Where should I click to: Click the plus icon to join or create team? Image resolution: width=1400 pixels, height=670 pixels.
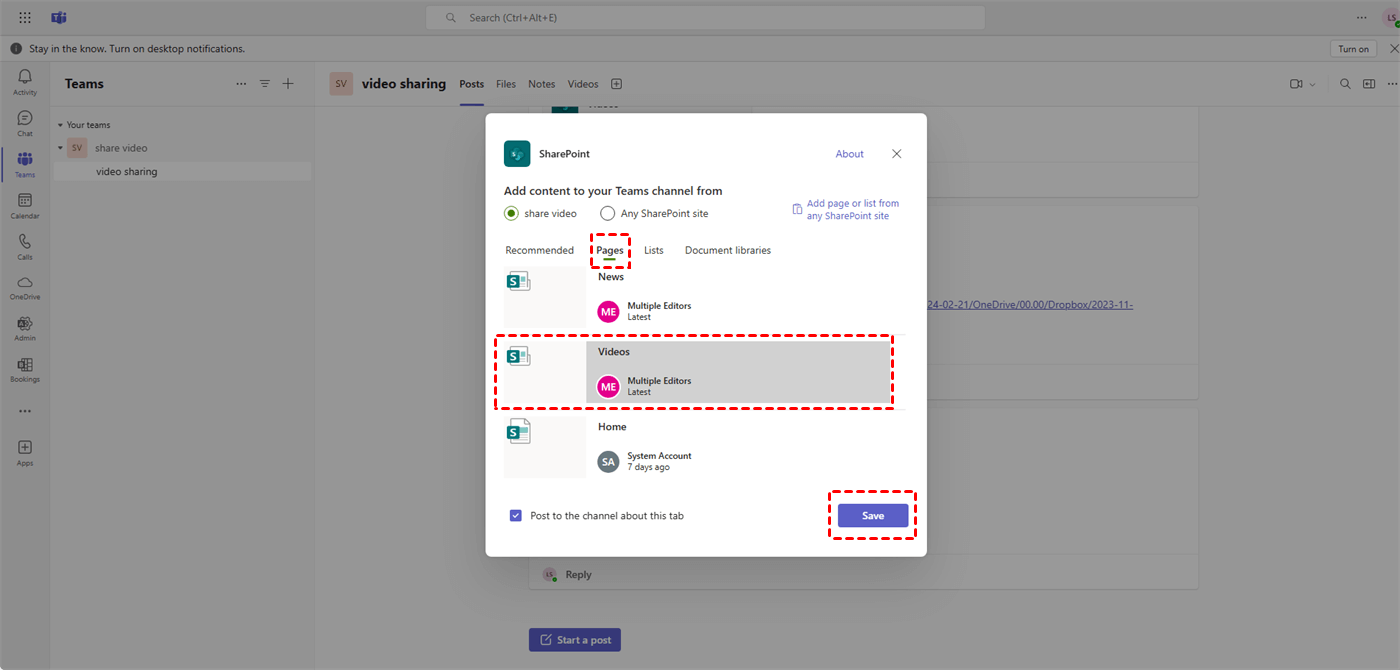tap(288, 84)
